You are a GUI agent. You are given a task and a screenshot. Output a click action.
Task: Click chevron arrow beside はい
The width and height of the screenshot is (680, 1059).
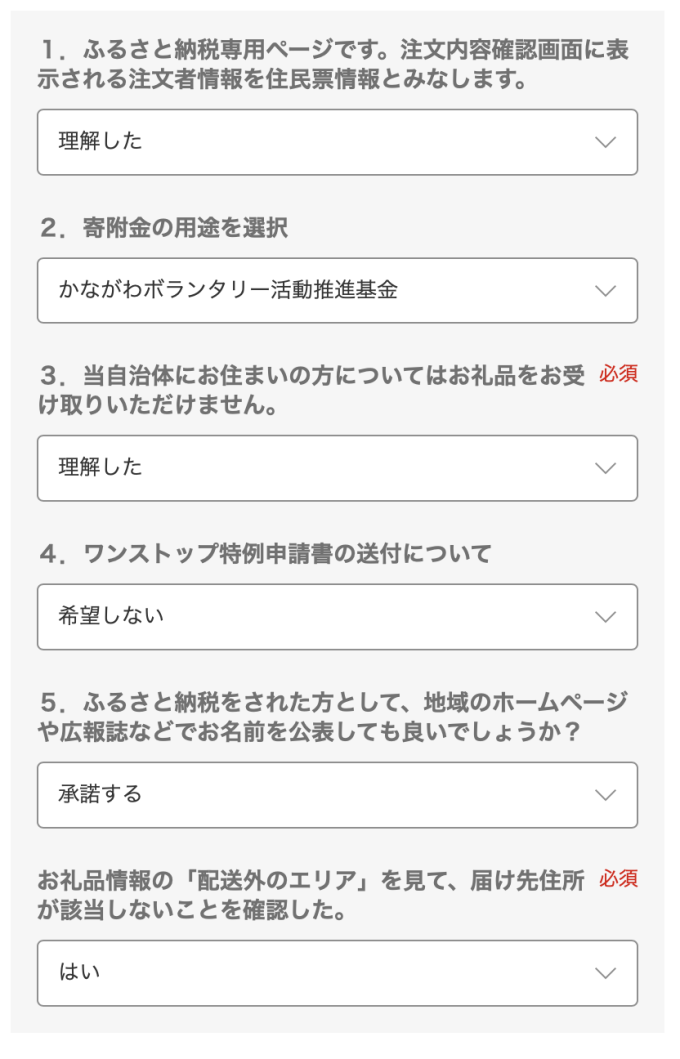pos(605,973)
